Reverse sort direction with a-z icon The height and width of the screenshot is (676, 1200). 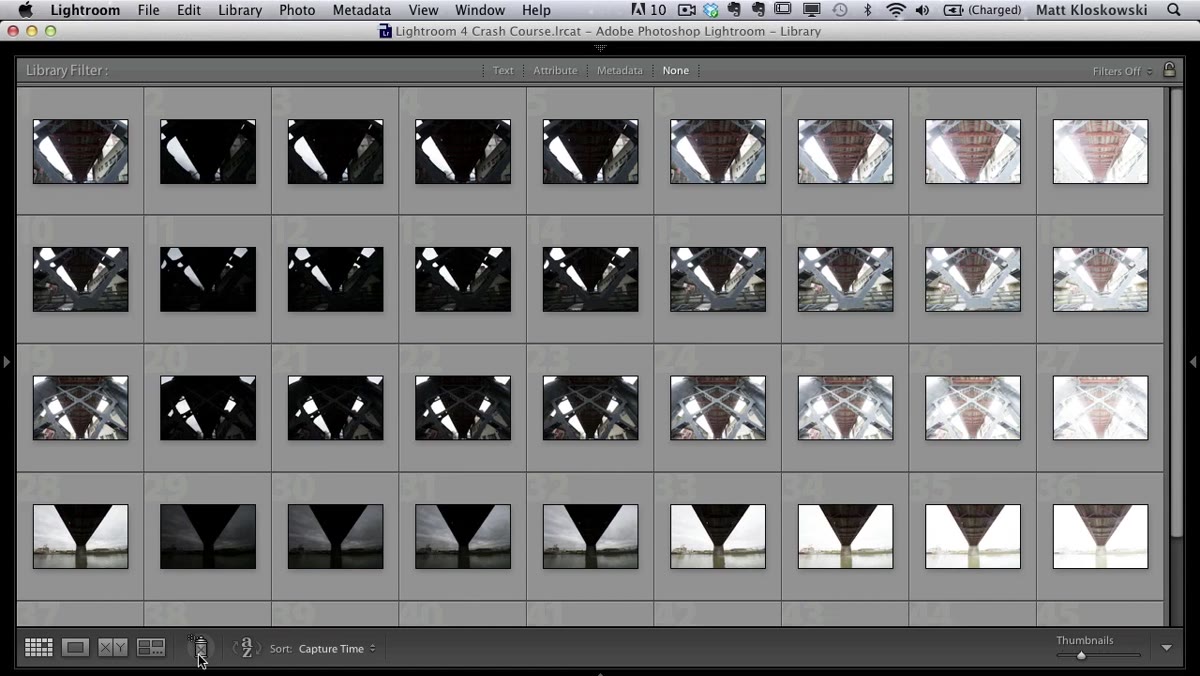[x=246, y=648]
